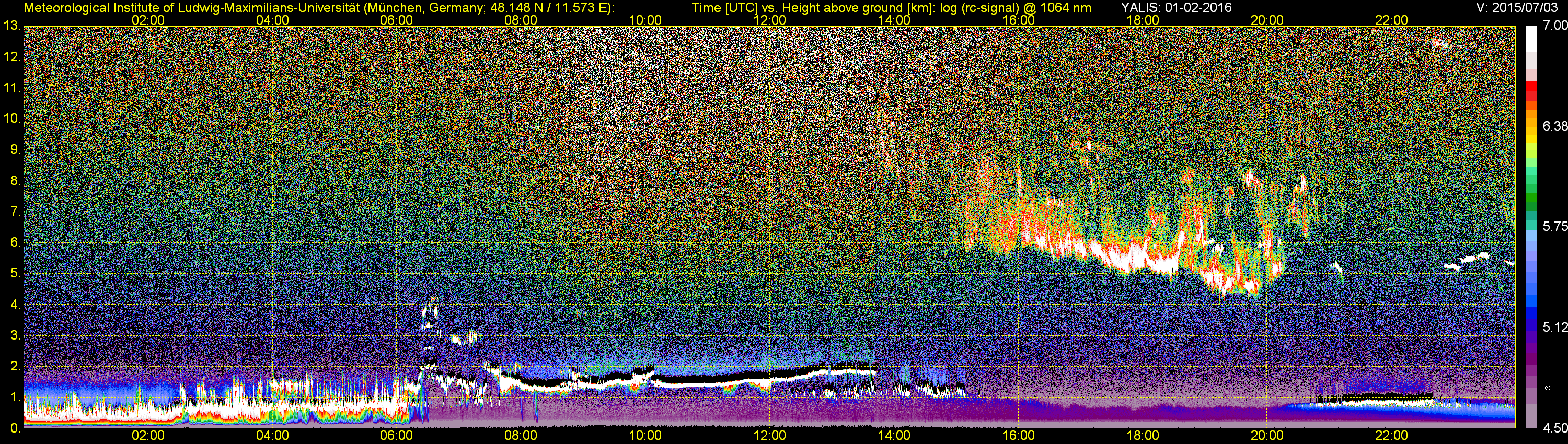Viewport: 1568px width, 444px height.
Task: Click the 14:00 label on the bottom time axis
Action: [x=894, y=436]
